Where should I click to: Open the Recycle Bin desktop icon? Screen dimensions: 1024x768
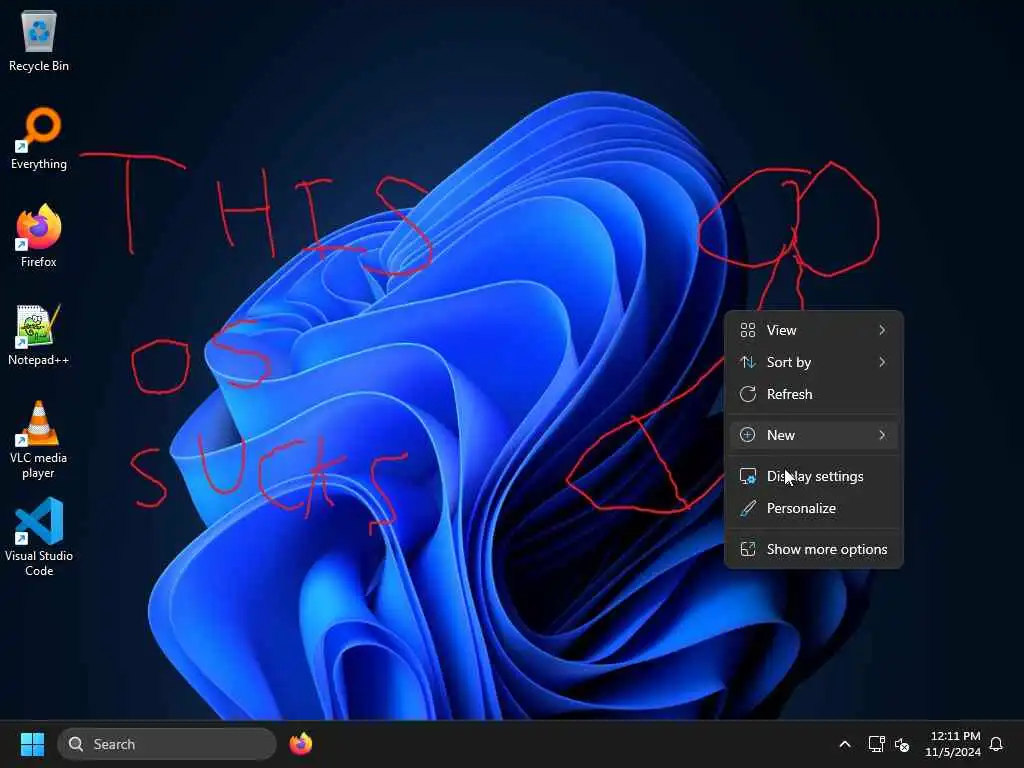pos(39,41)
